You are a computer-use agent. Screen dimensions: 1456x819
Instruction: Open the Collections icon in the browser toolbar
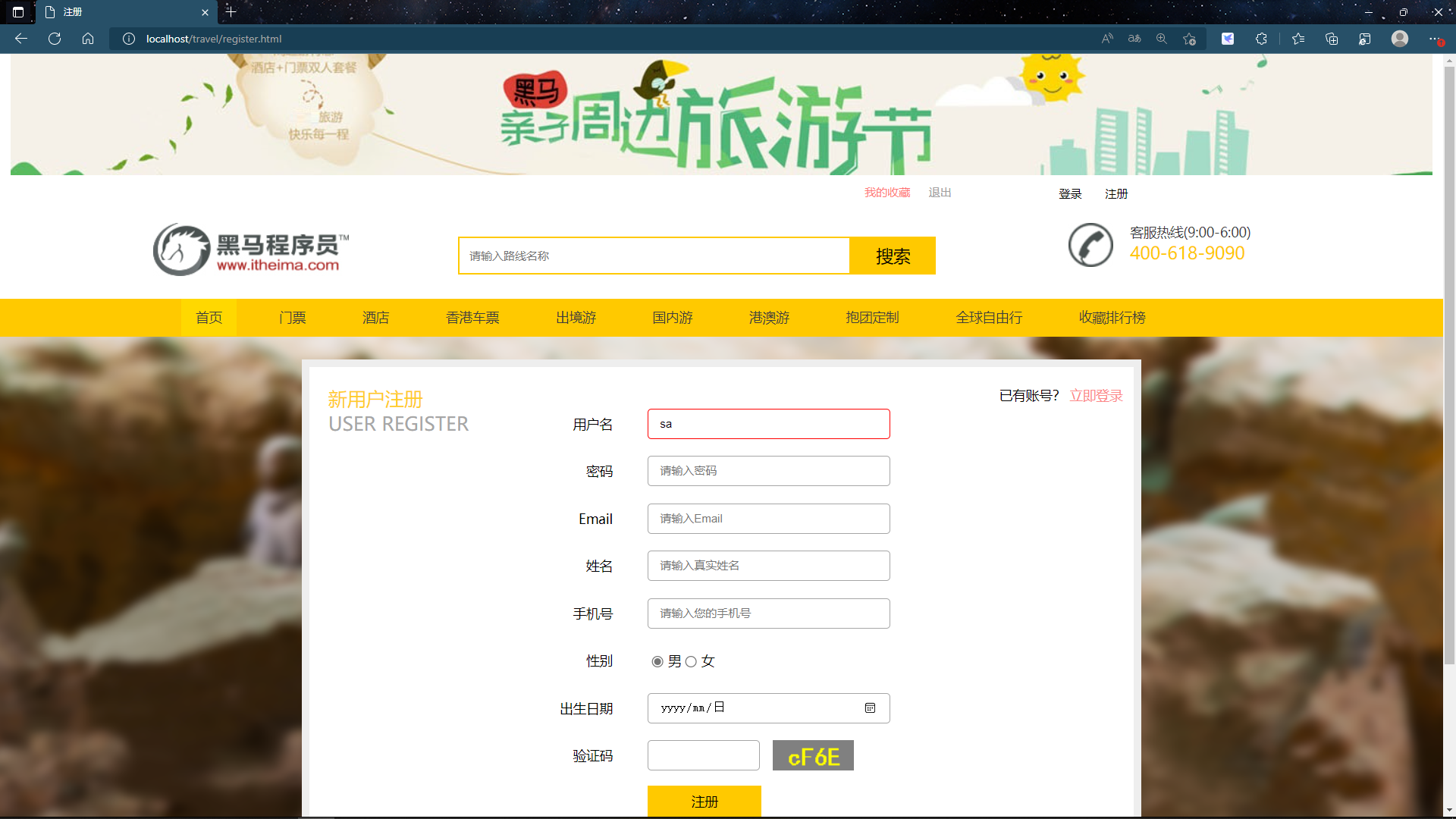click(x=1332, y=39)
